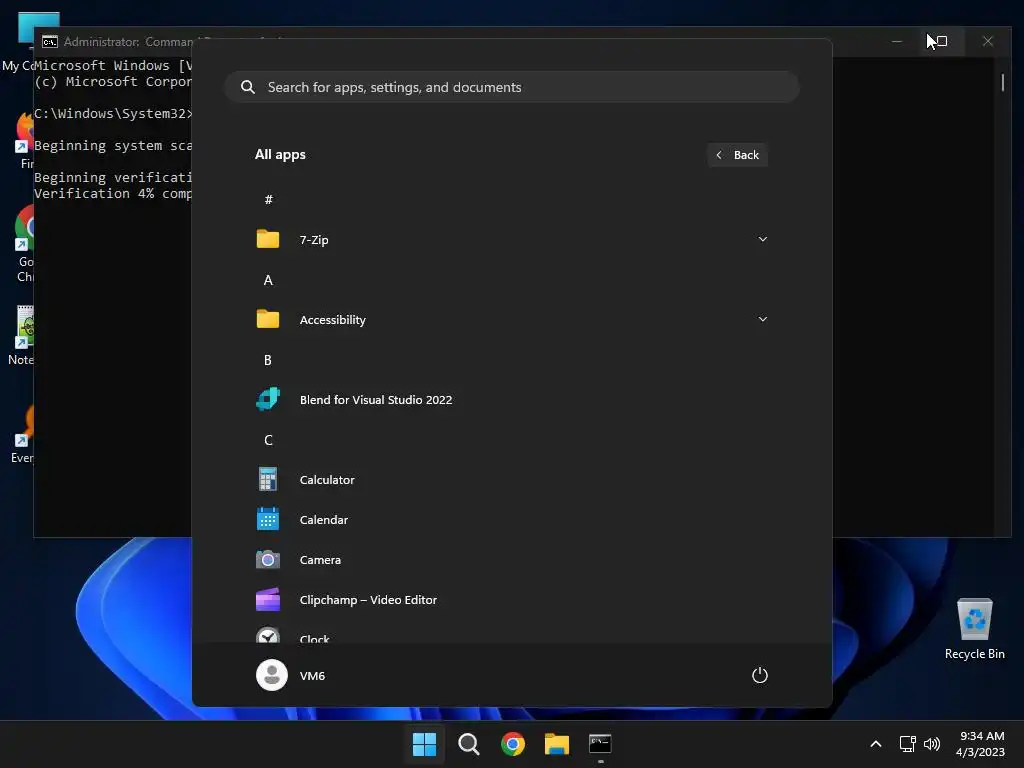Click Clipchamp – Video Editor label

tap(368, 600)
